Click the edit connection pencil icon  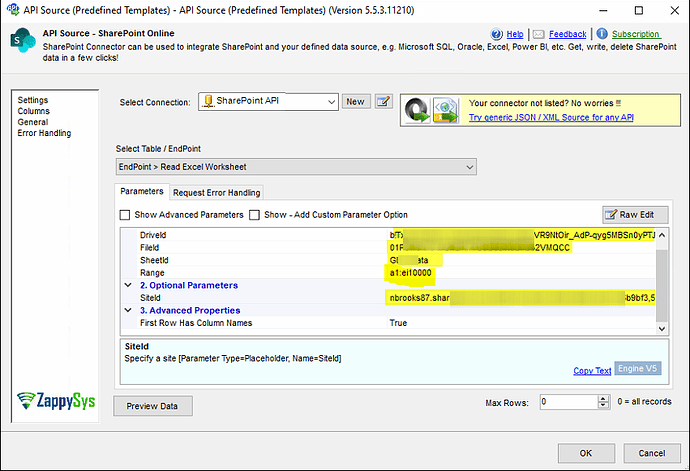[384, 102]
